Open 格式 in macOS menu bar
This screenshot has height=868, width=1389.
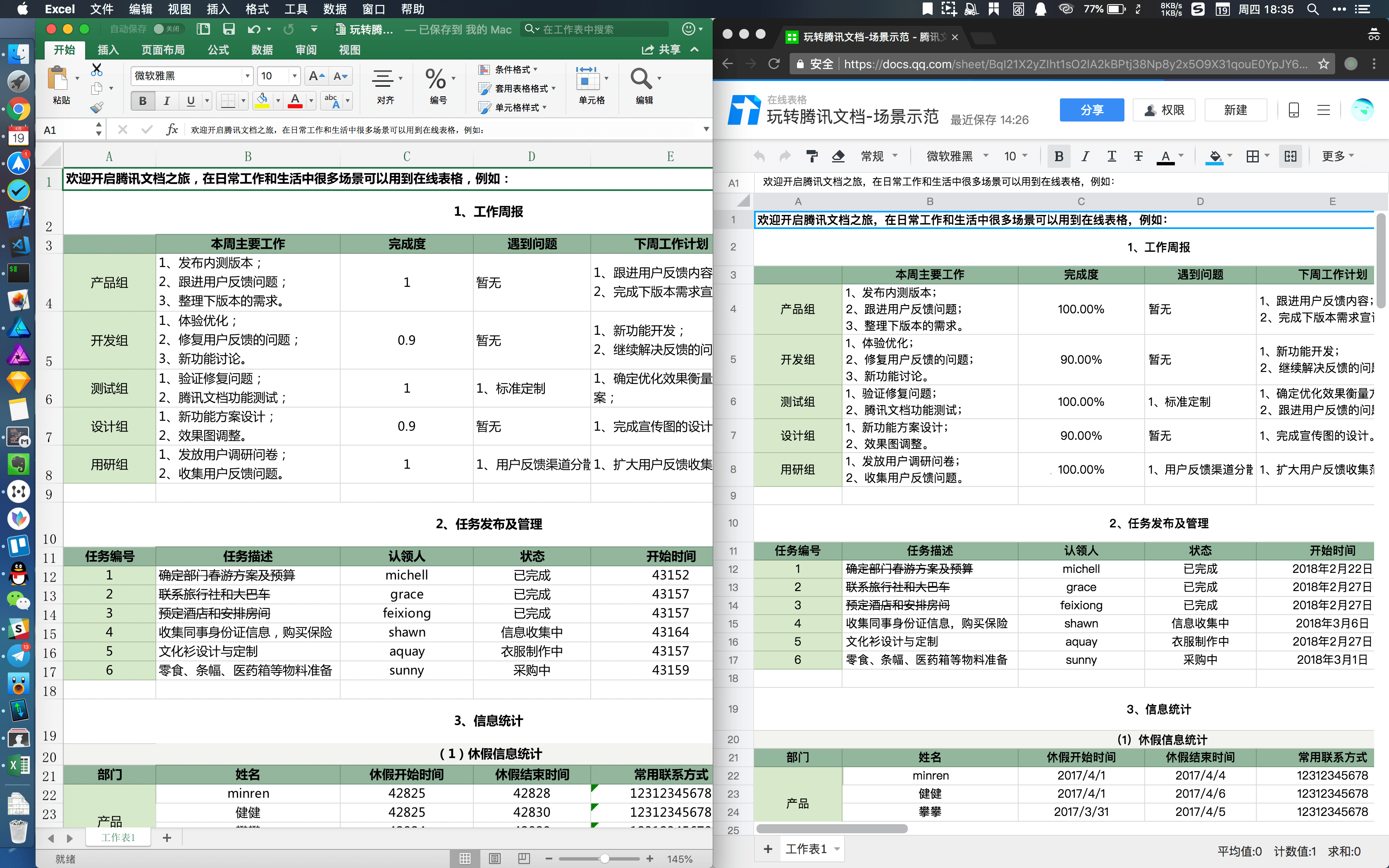(257, 9)
